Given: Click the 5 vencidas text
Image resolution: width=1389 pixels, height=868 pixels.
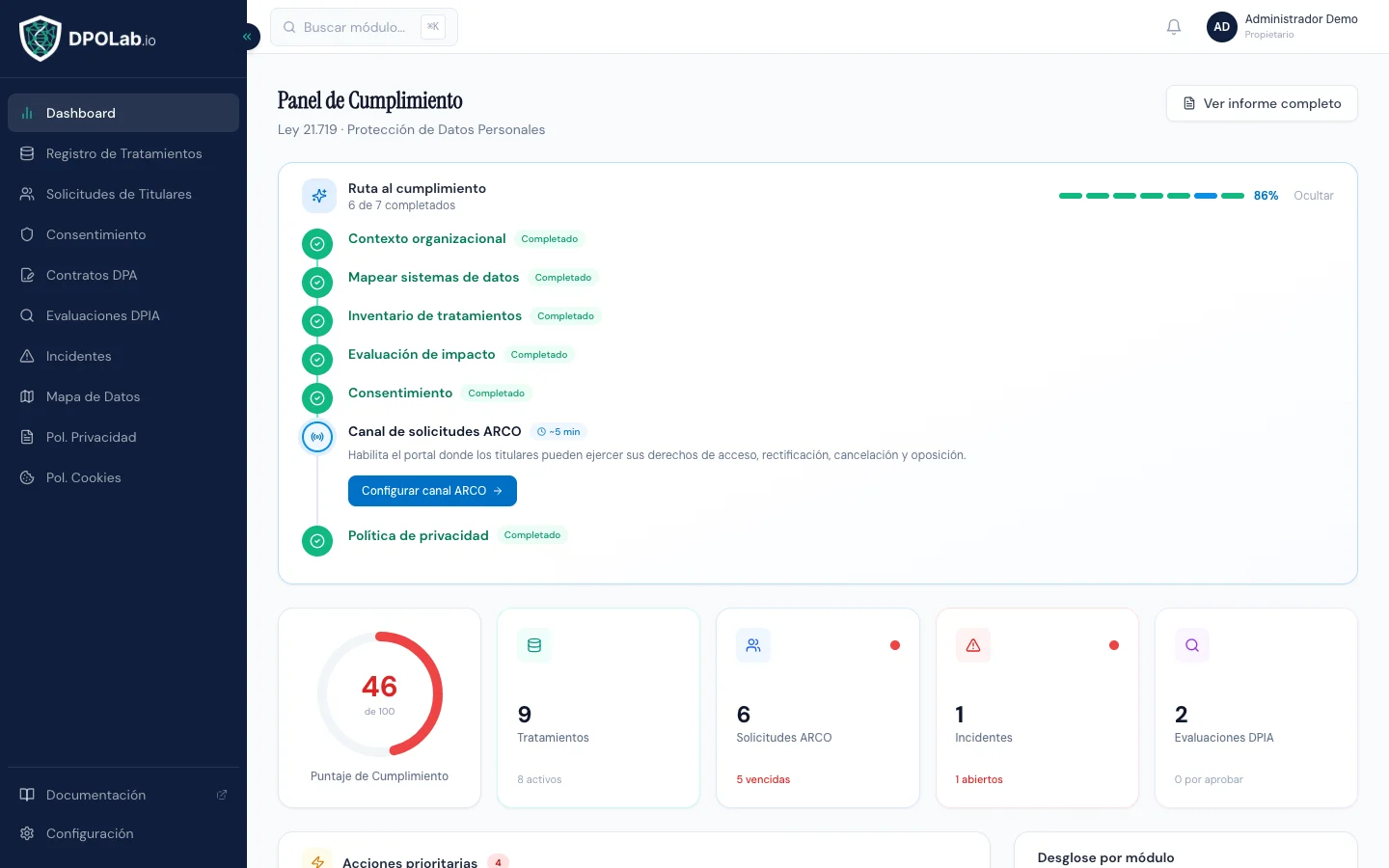Looking at the screenshot, I should (763, 779).
